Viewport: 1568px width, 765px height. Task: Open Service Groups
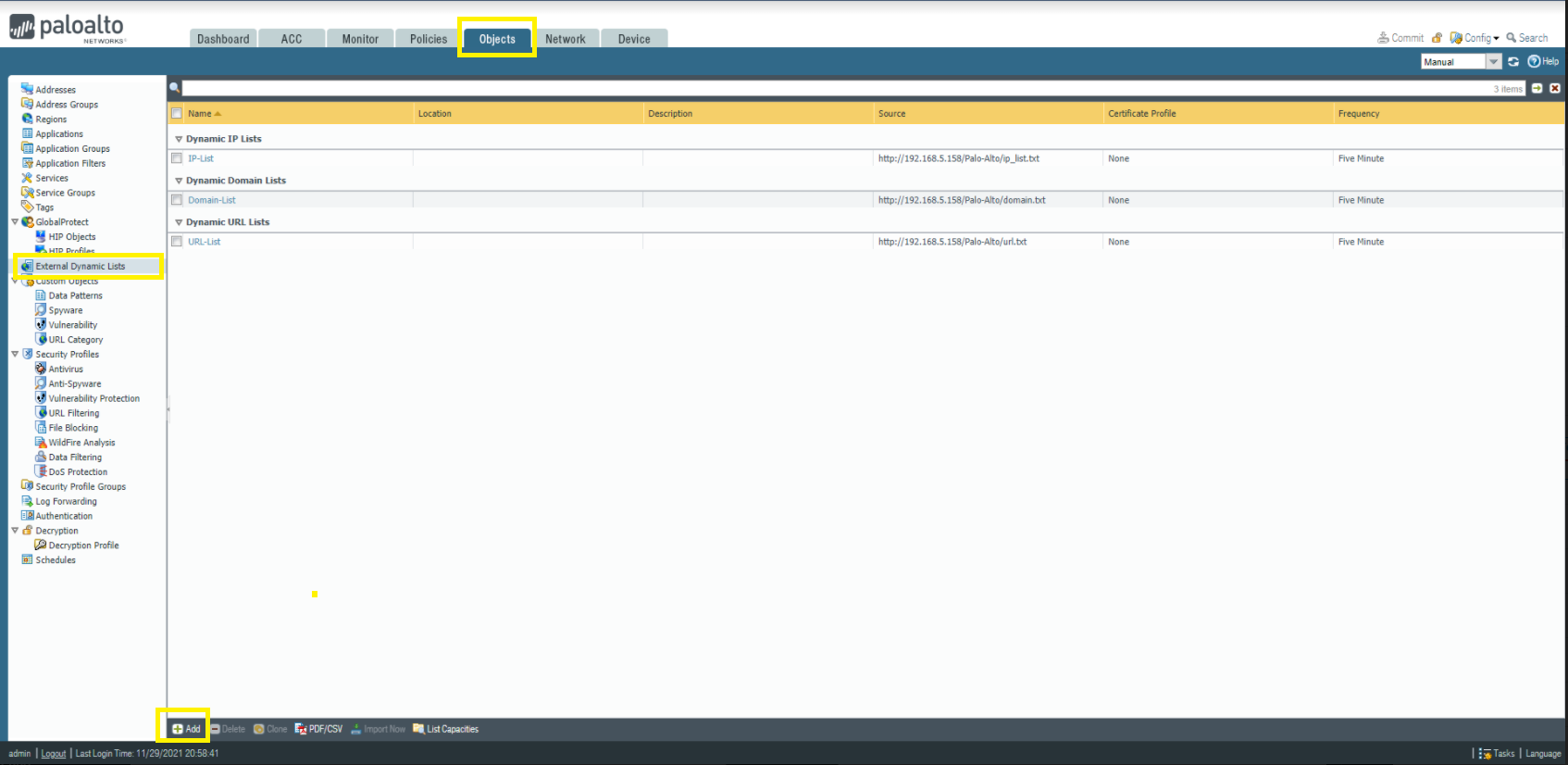tap(65, 194)
